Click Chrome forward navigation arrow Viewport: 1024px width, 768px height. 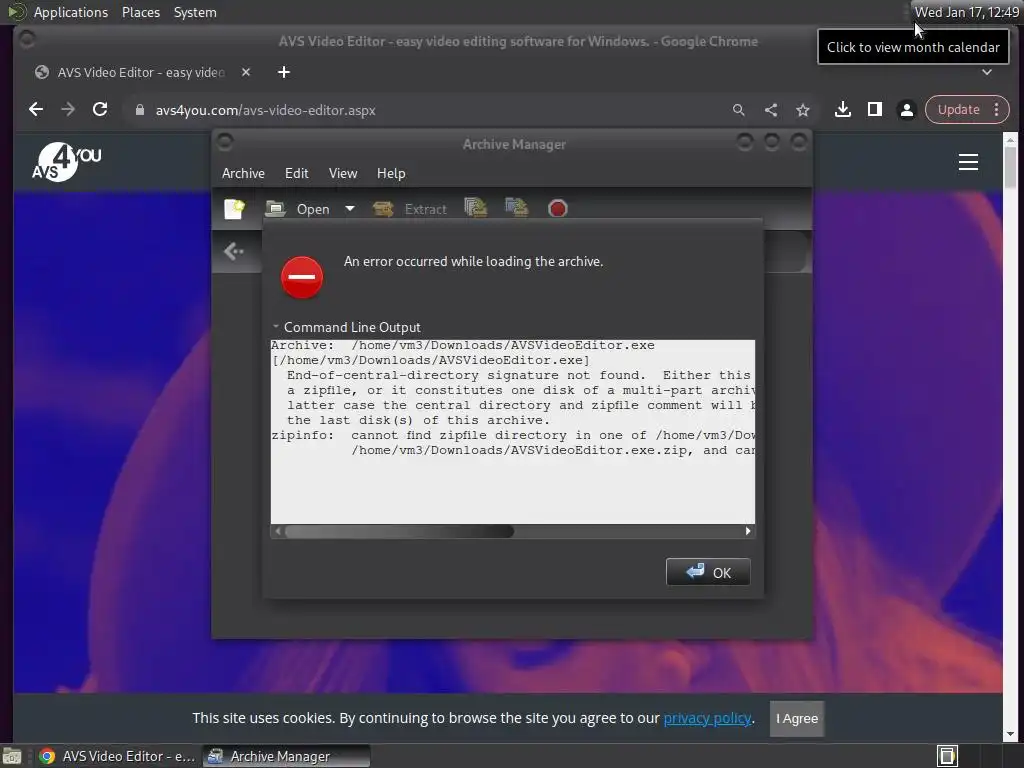point(68,110)
